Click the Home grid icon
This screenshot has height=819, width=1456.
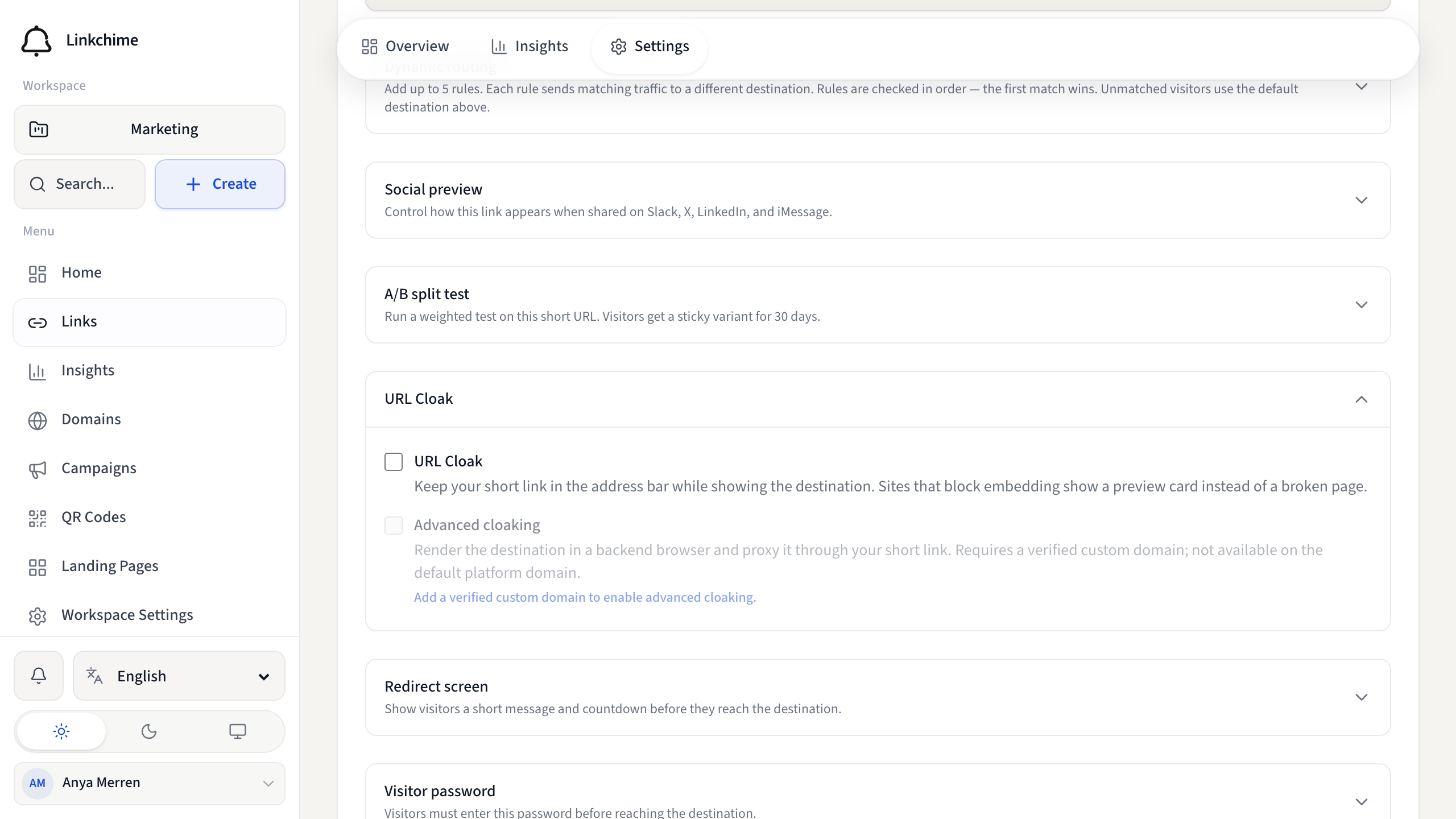38,274
